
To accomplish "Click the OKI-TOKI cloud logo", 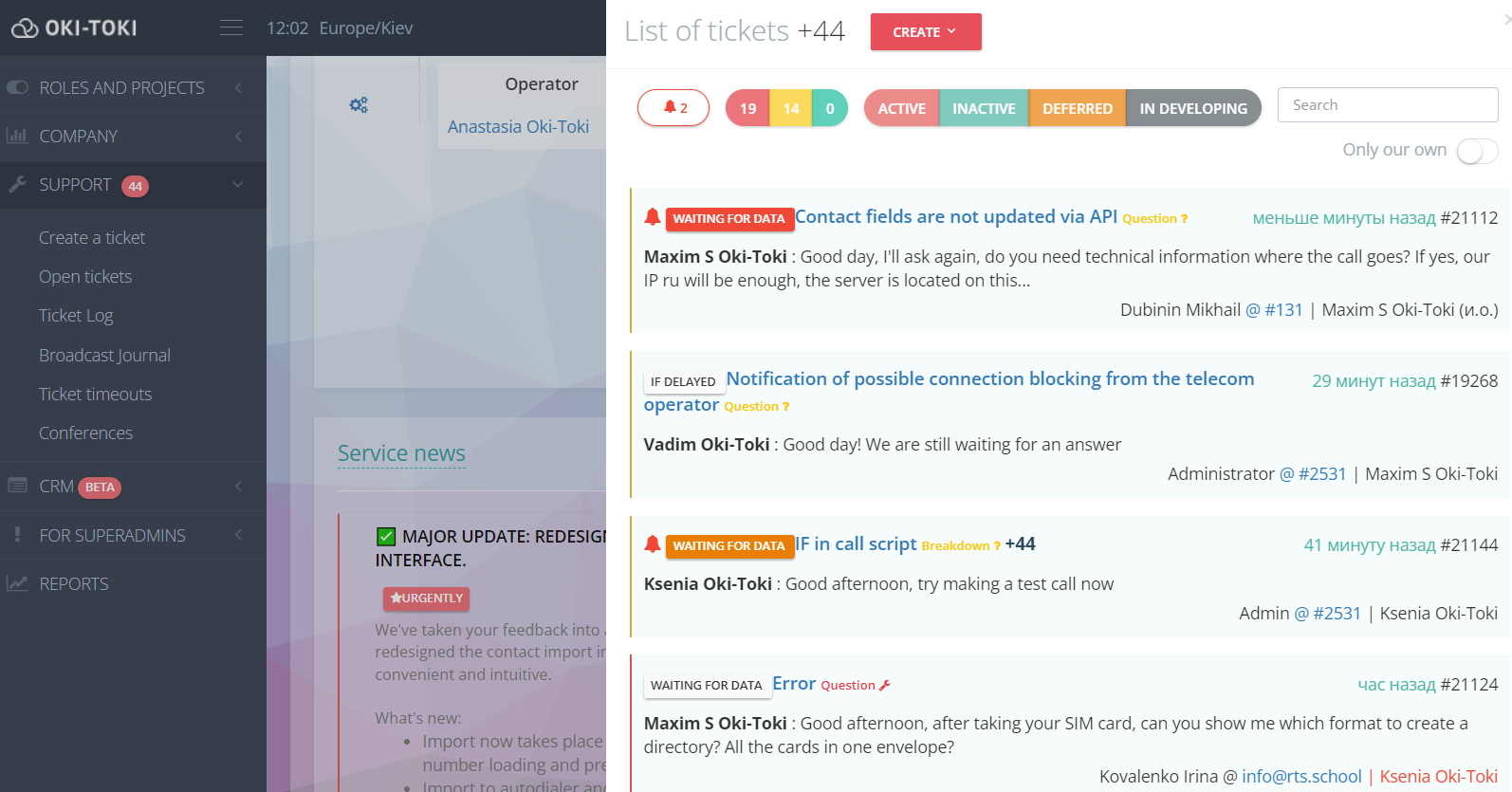I will tap(74, 28).
